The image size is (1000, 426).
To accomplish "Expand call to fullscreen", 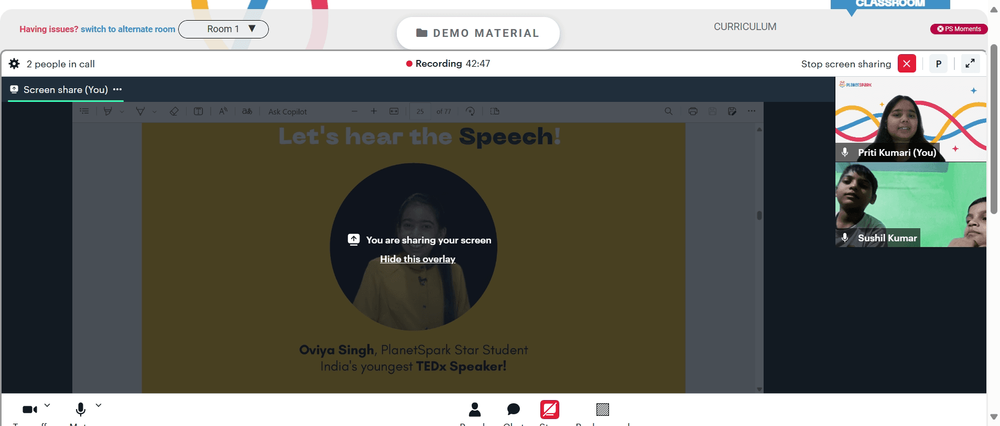I will tap(970, 64).
